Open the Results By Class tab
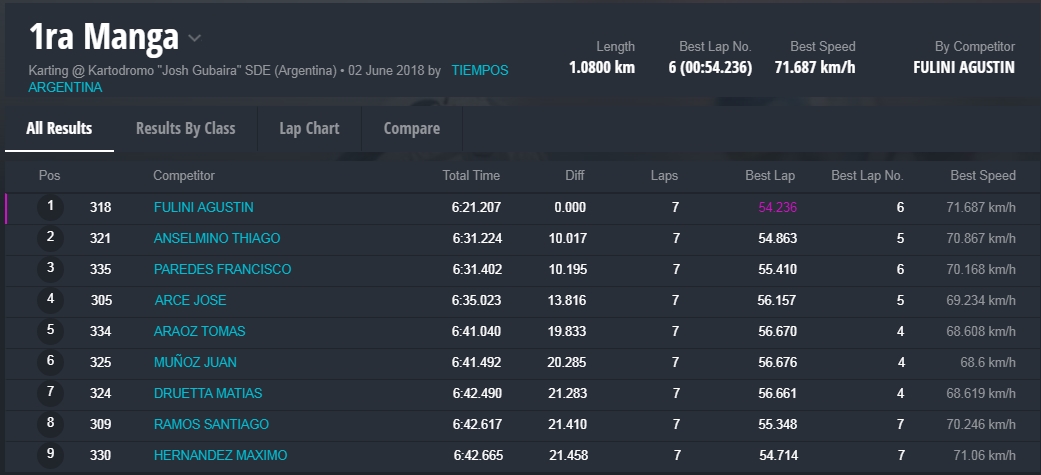 coord(186,129)
